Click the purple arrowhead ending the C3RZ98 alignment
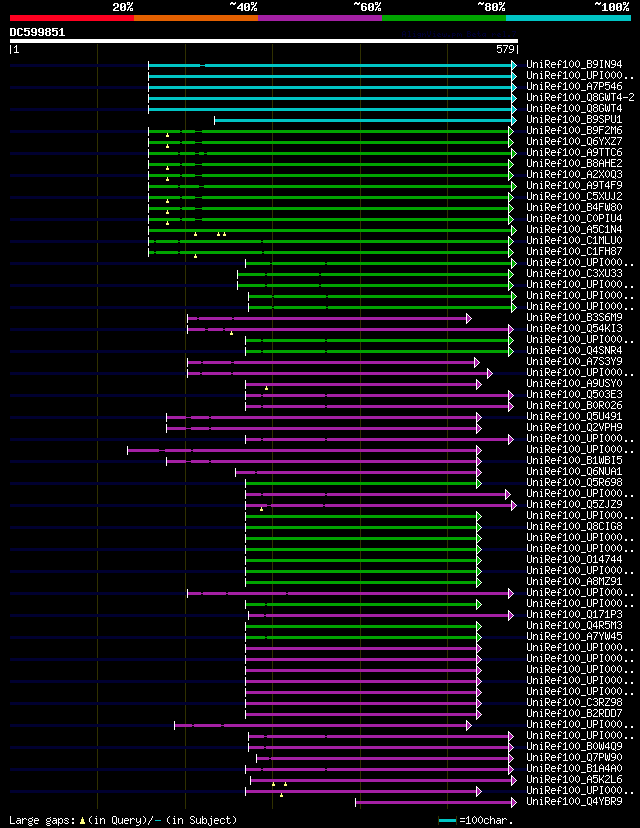 479,703
